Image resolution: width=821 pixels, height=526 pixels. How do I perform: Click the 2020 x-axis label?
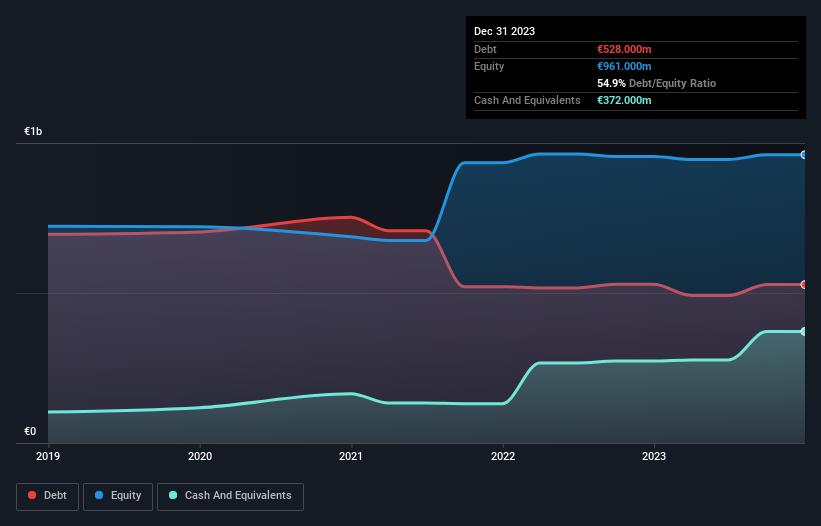[200, 456]
